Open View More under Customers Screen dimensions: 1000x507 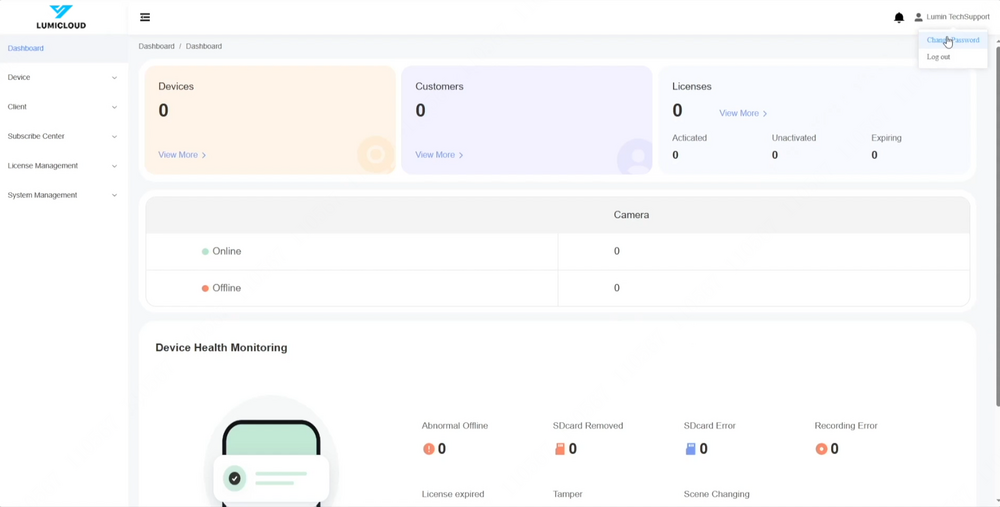[439, 155]
